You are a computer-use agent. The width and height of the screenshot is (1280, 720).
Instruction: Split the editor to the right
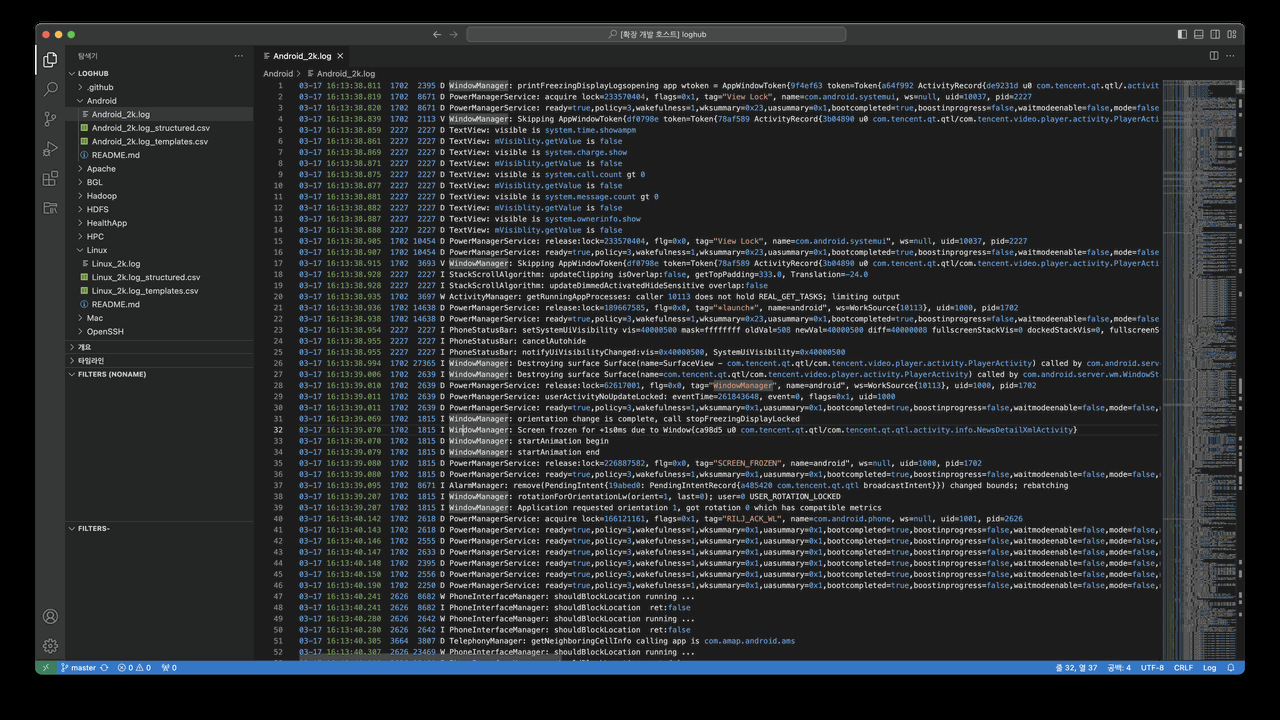(x=1214, y=56)
